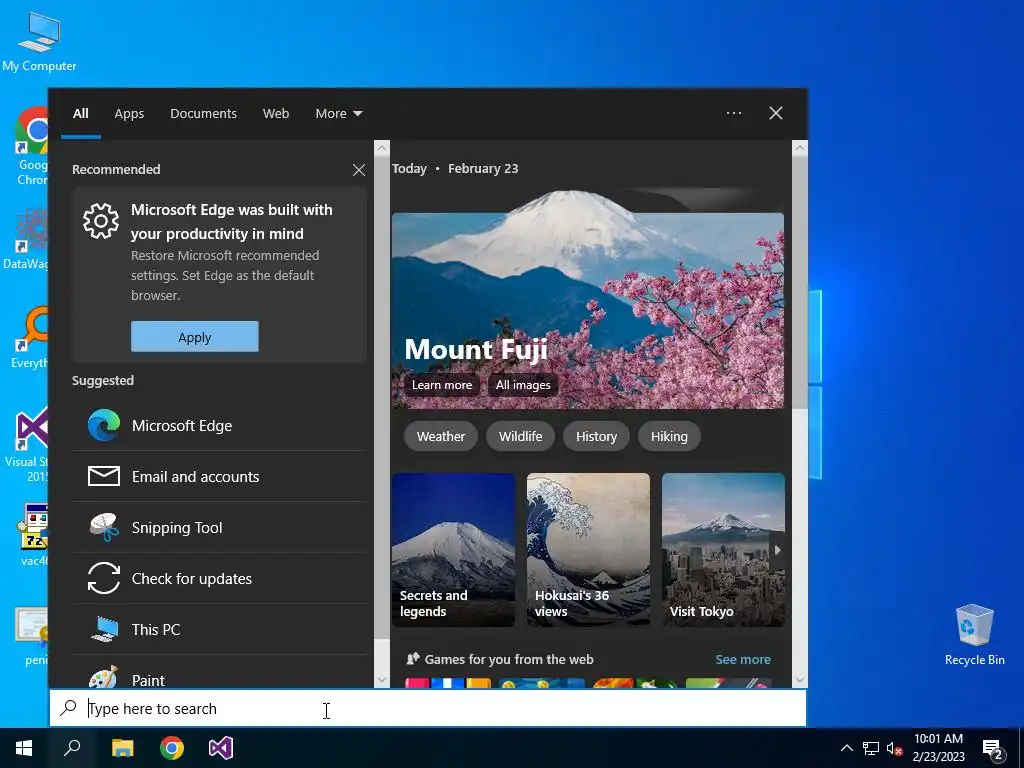
Task: Click Games for you from the web heading
Action: [509, 660]
